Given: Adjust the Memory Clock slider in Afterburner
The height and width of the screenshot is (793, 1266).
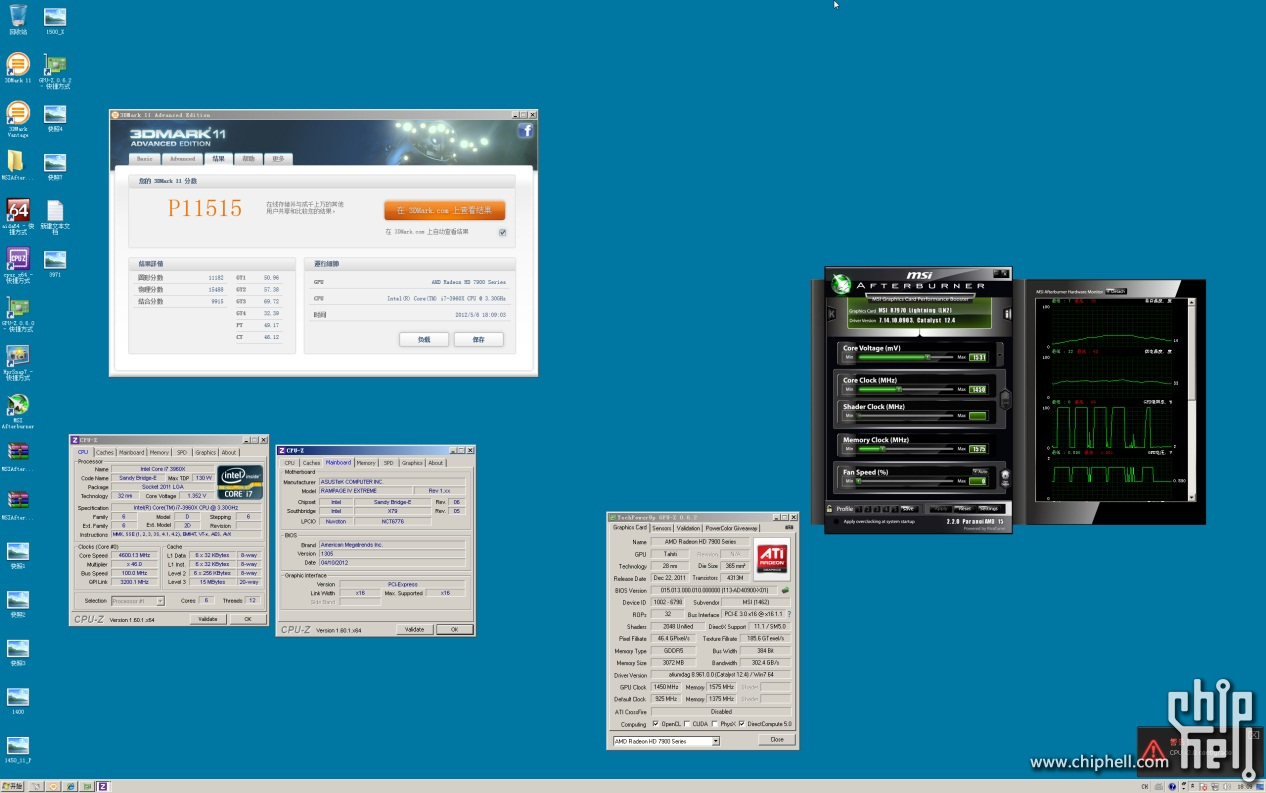Looking at the screenshot, I should [907, 449].
